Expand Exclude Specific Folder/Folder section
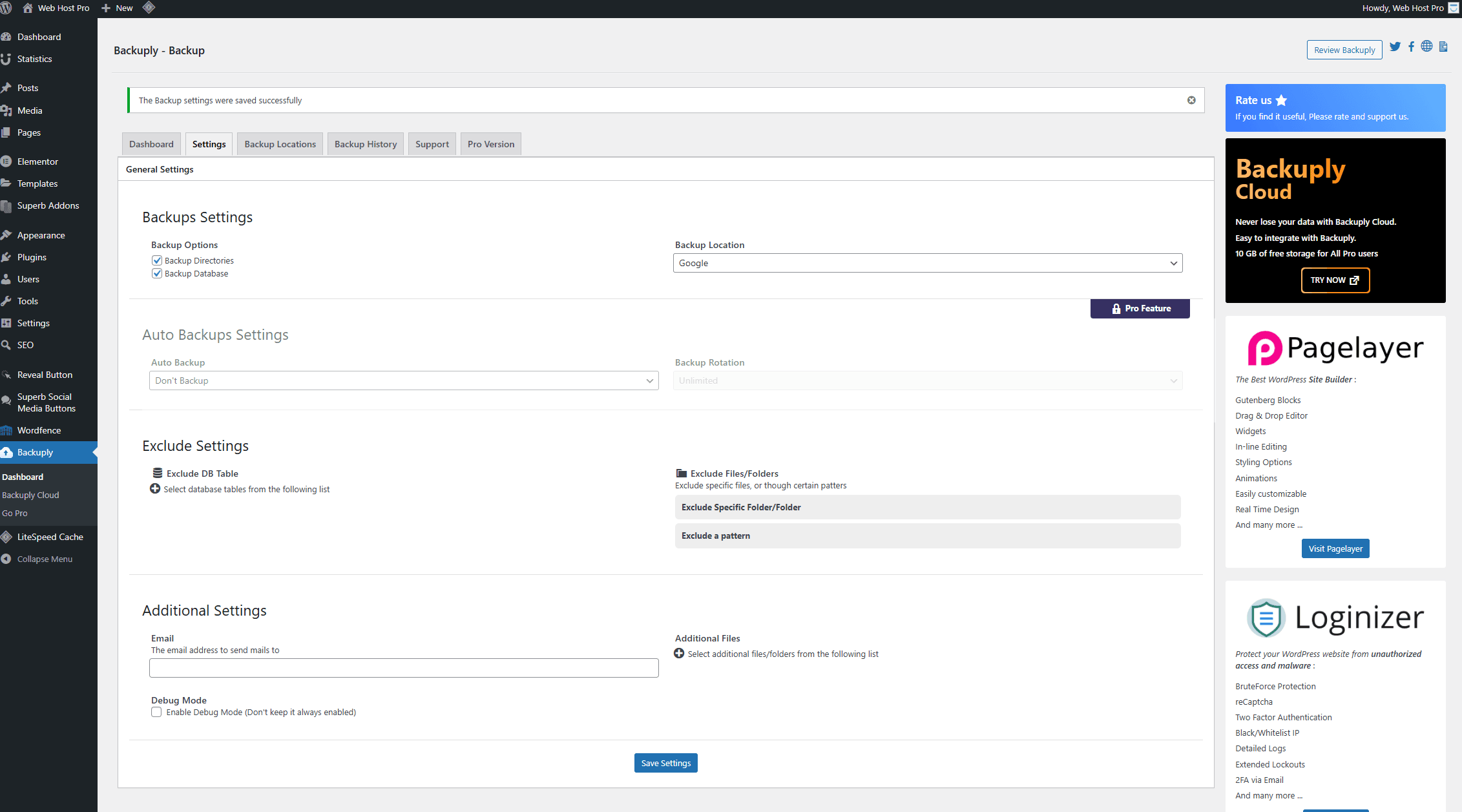 (x=927, y=507)
